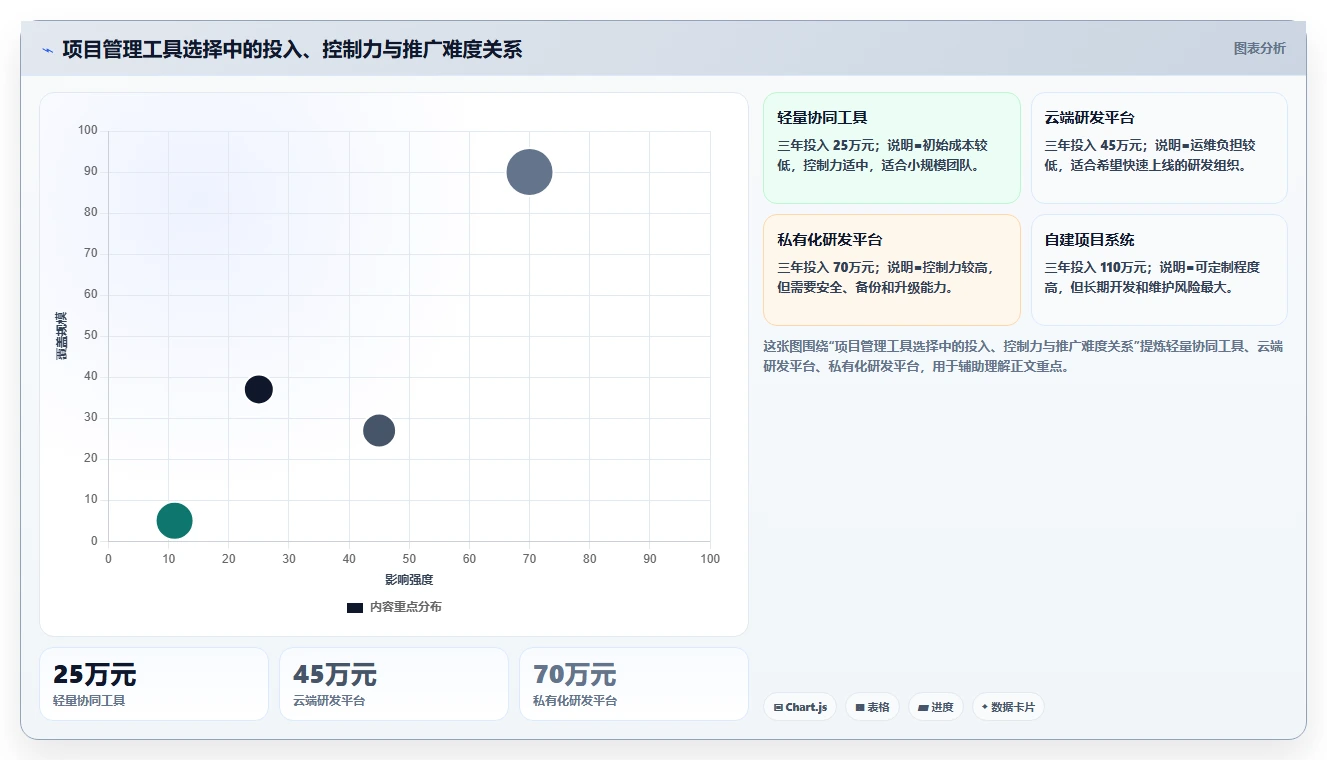Open the 云端研发平台 info card
Viewport: 1327px width, 760px height.
(1159, 148)
